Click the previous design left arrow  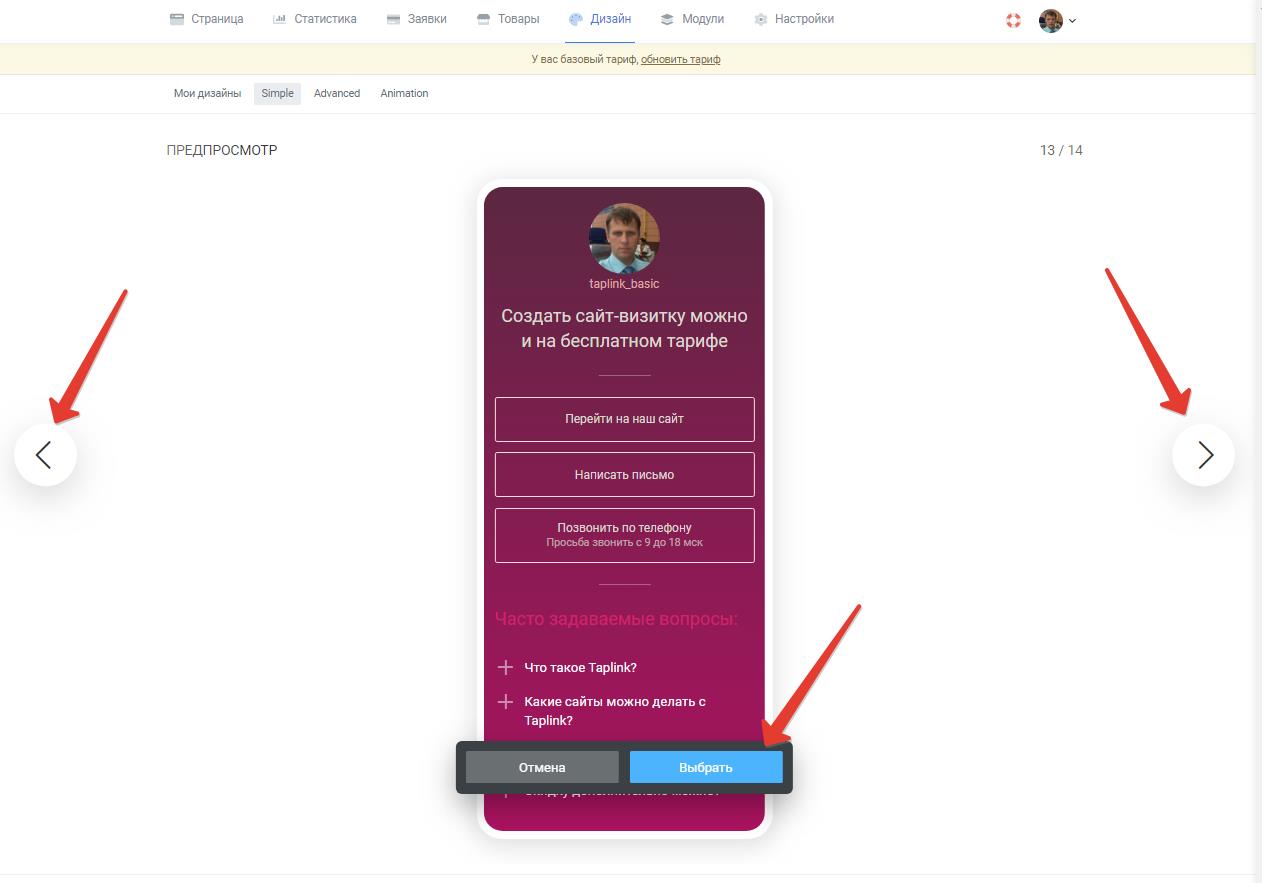click(x=45, y=455)
